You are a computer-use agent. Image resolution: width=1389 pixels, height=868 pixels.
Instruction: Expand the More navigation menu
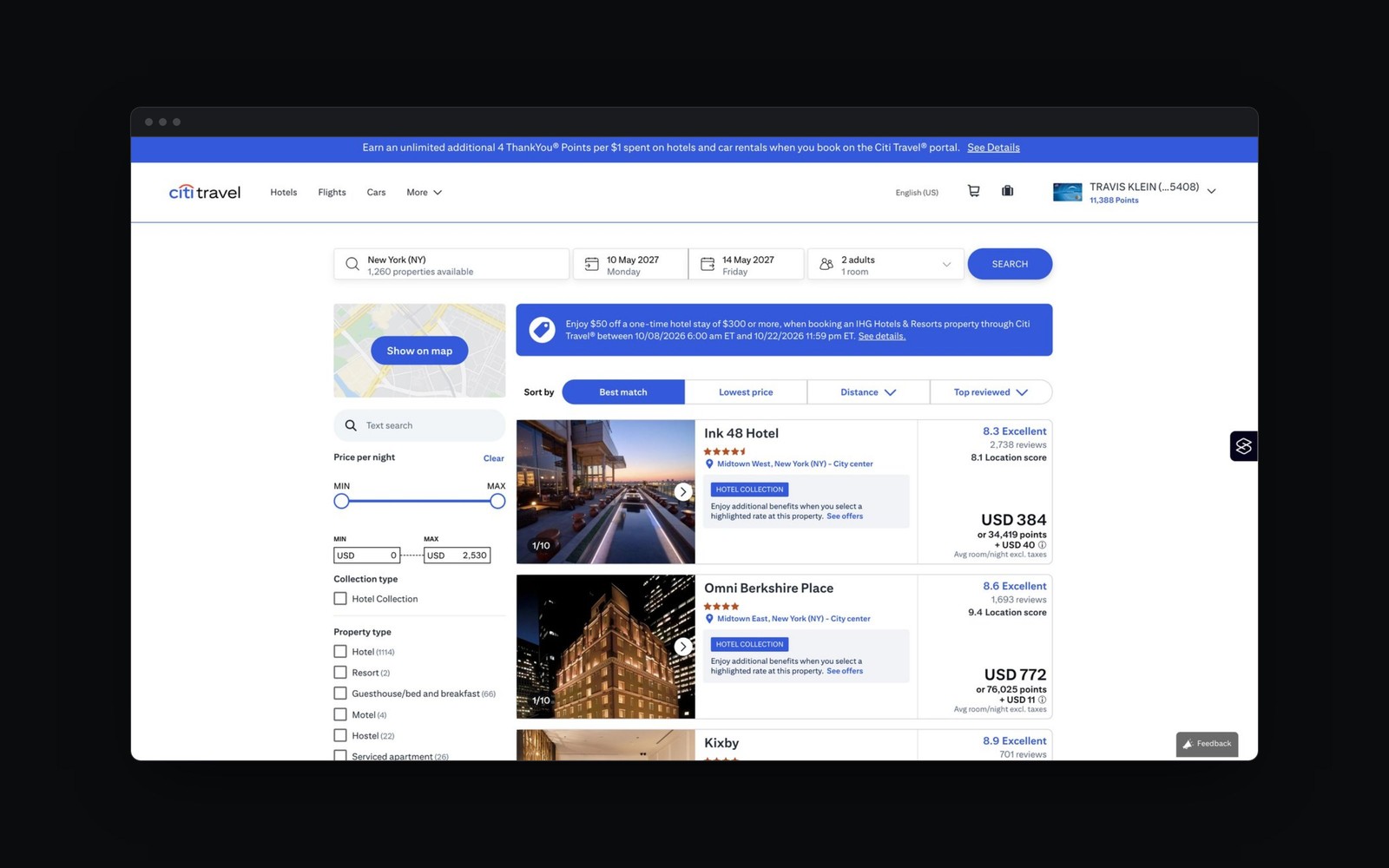coord(425,193)
